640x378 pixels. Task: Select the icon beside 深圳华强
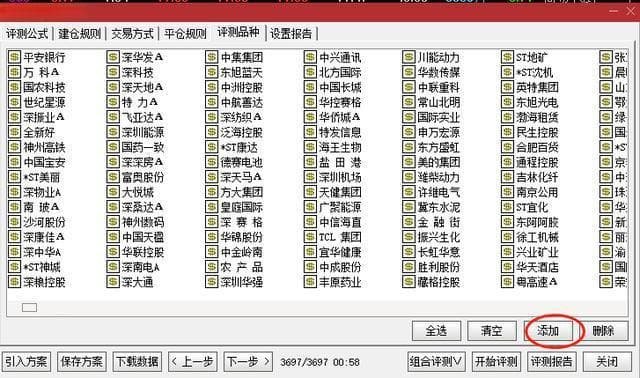click(x=212, y=282)
